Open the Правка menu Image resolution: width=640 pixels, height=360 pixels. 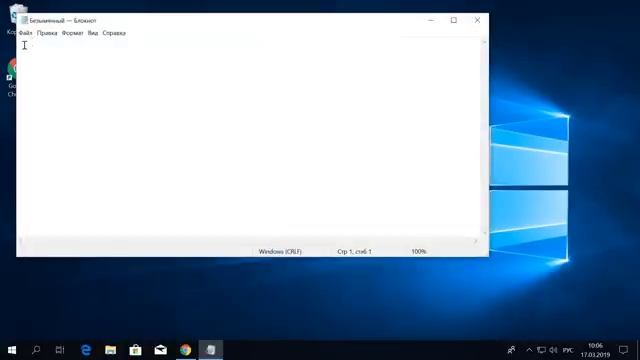47,33
